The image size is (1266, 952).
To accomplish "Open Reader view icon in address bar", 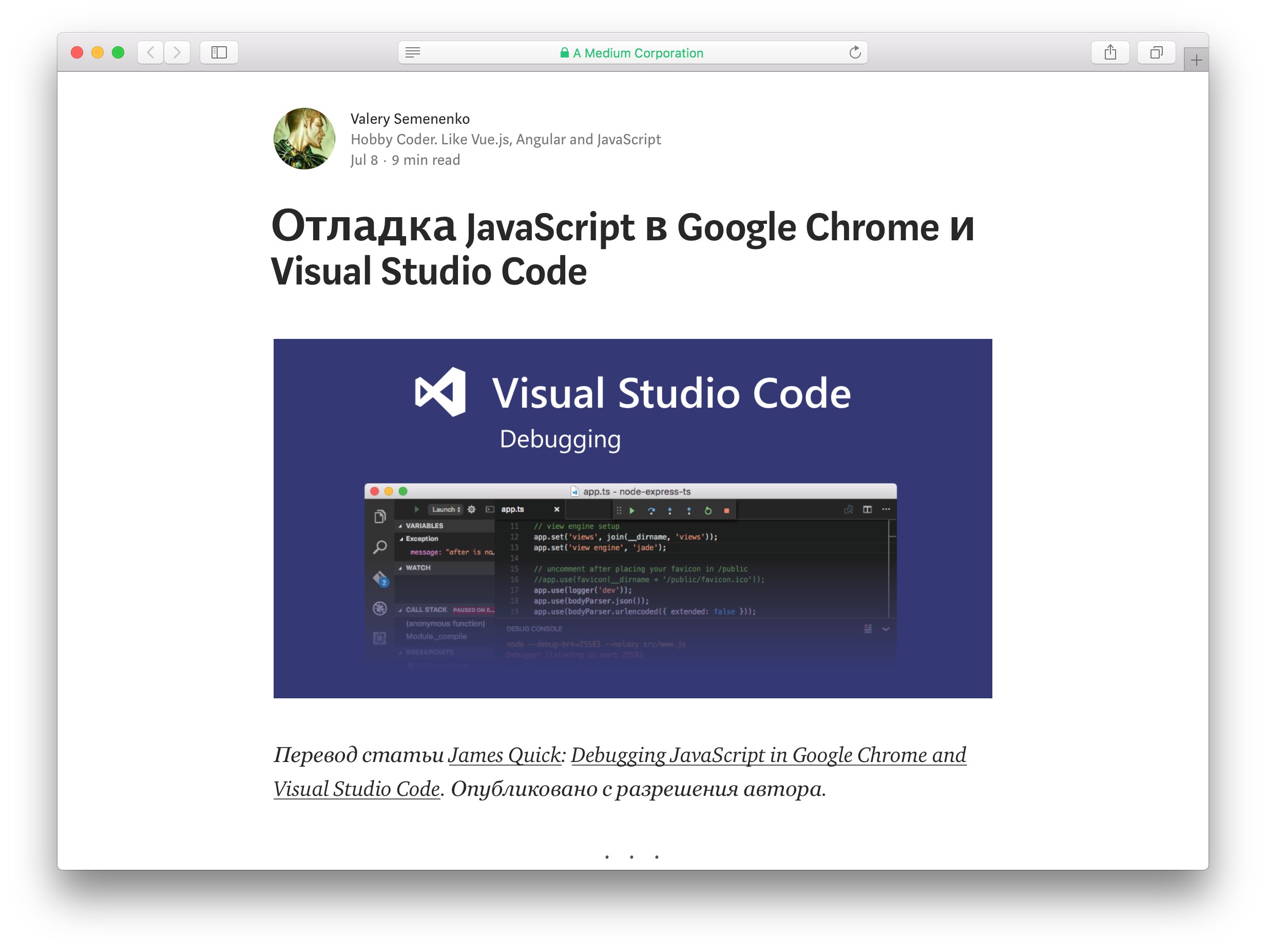I will tap(413, 53).
